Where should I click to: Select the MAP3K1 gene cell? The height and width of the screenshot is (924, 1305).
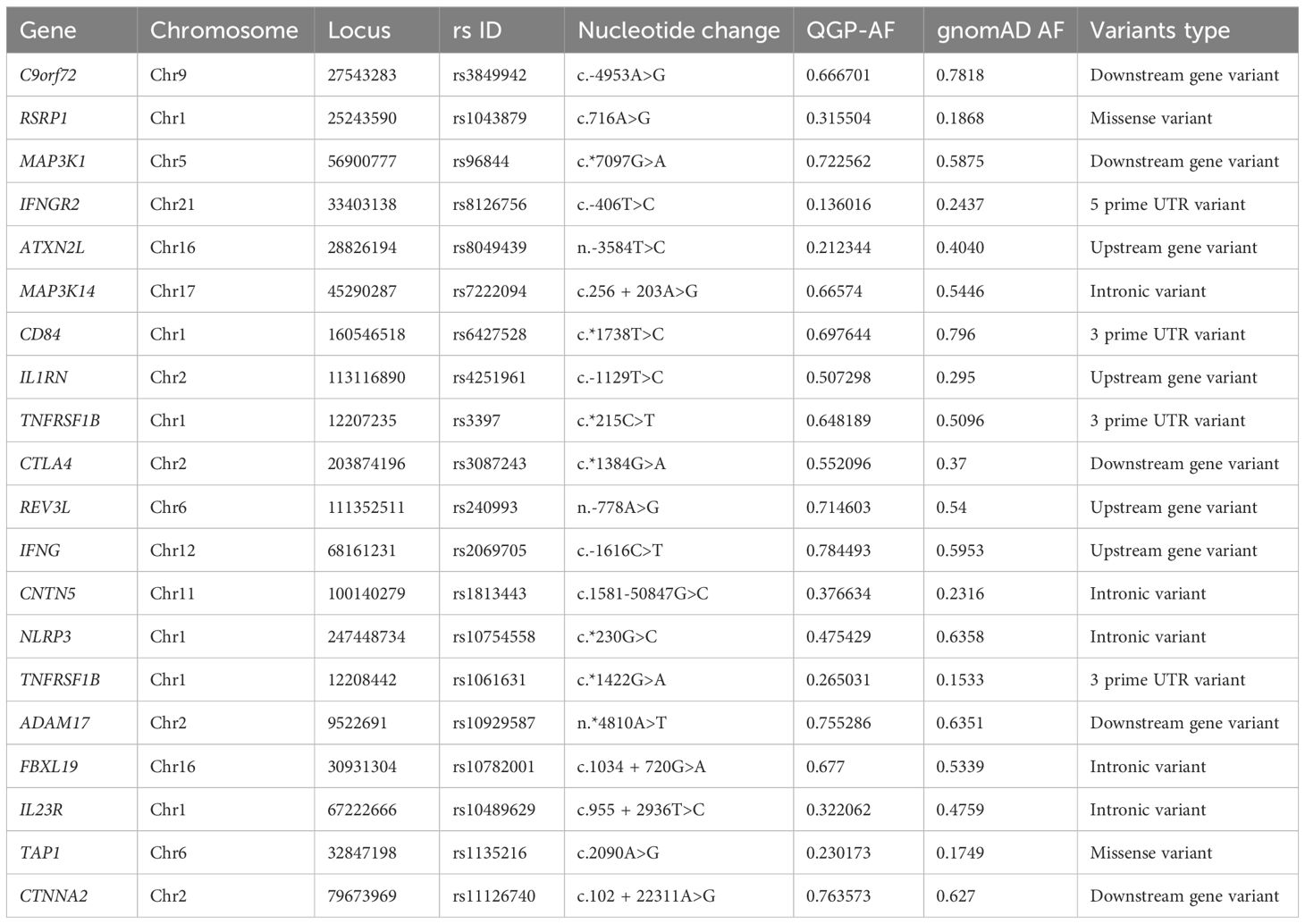pos(53,162)
